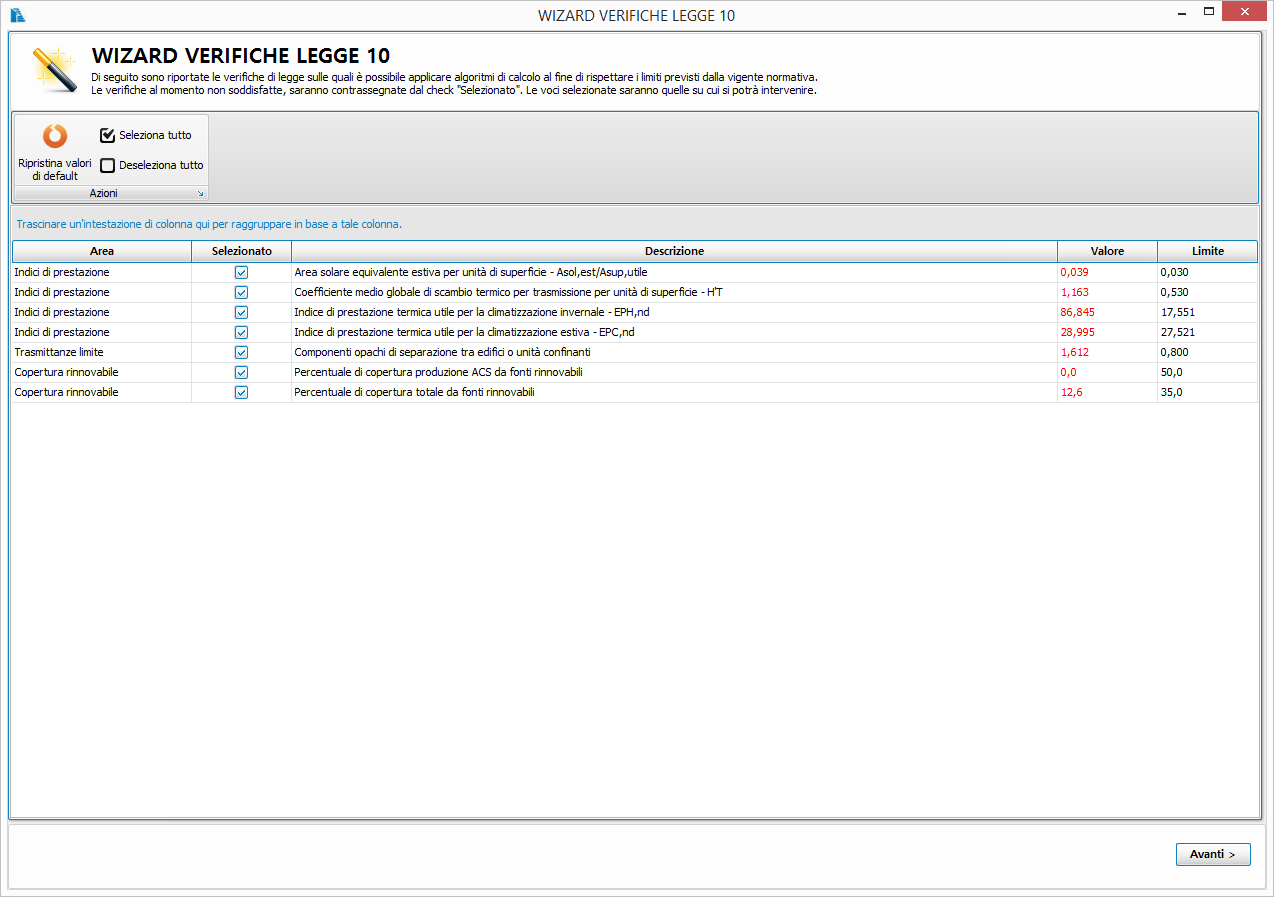Uncheck the Trasmittanze limite row checkbox
The height and width of the screenshot is (897, 1274).
point(241,352)
